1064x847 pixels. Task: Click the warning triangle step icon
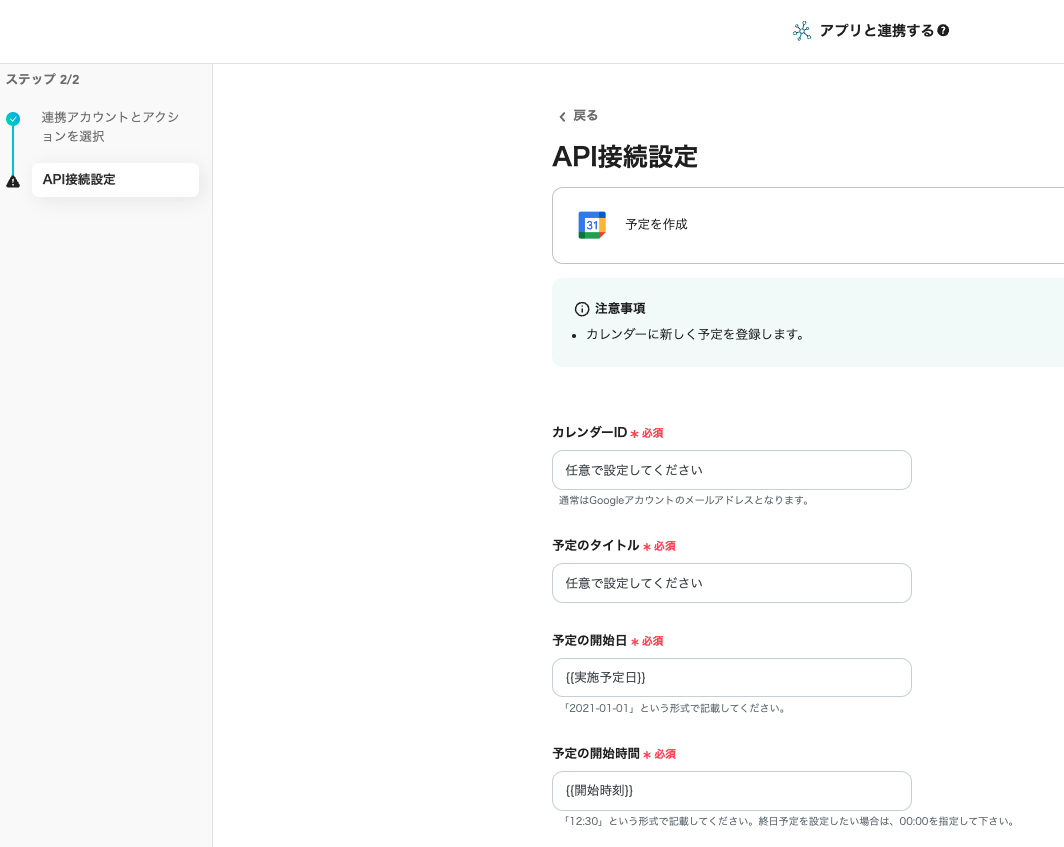(13, 181)
